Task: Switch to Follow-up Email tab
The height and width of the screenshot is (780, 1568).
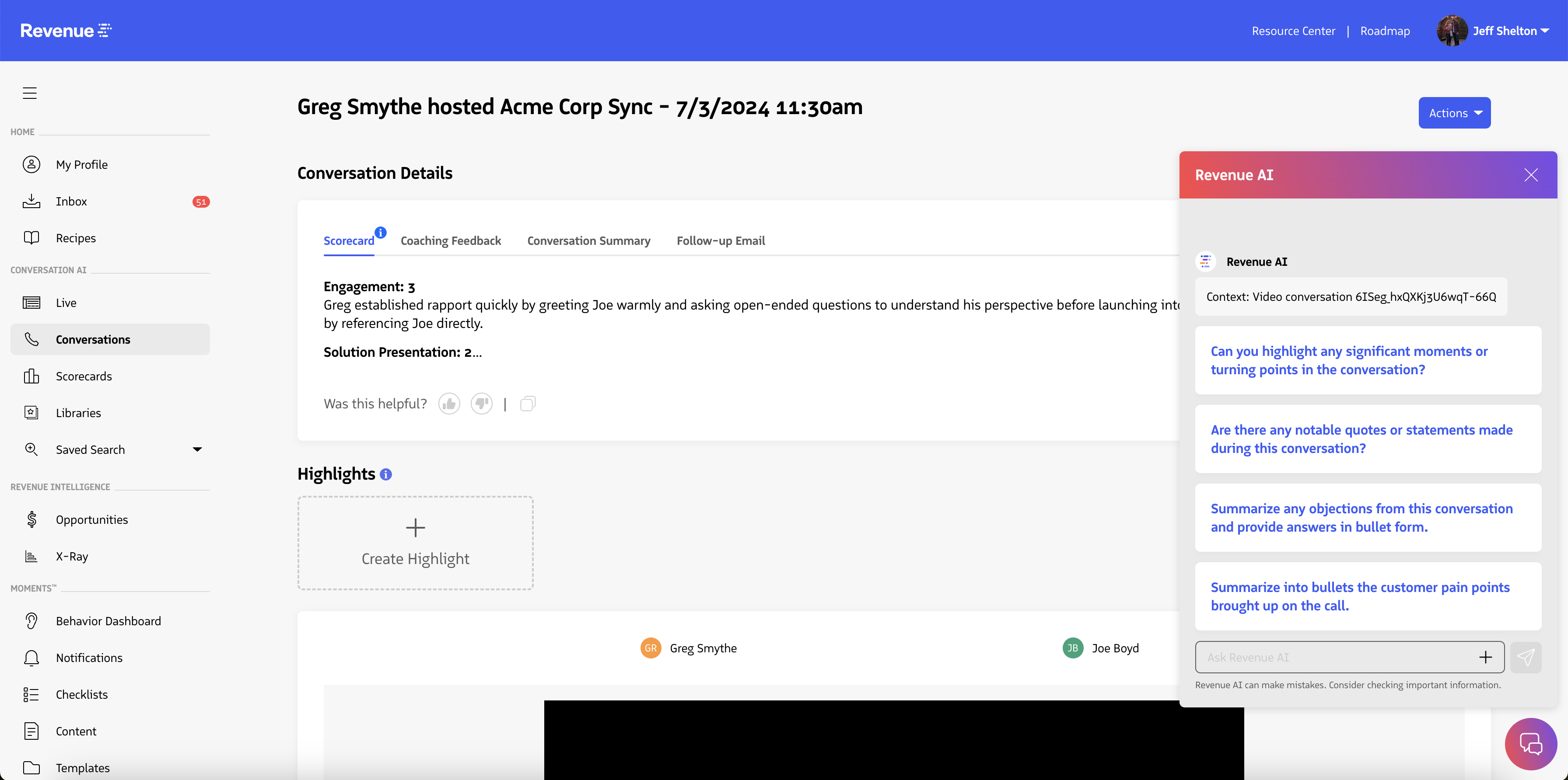Action: click(x=721, y=241)
